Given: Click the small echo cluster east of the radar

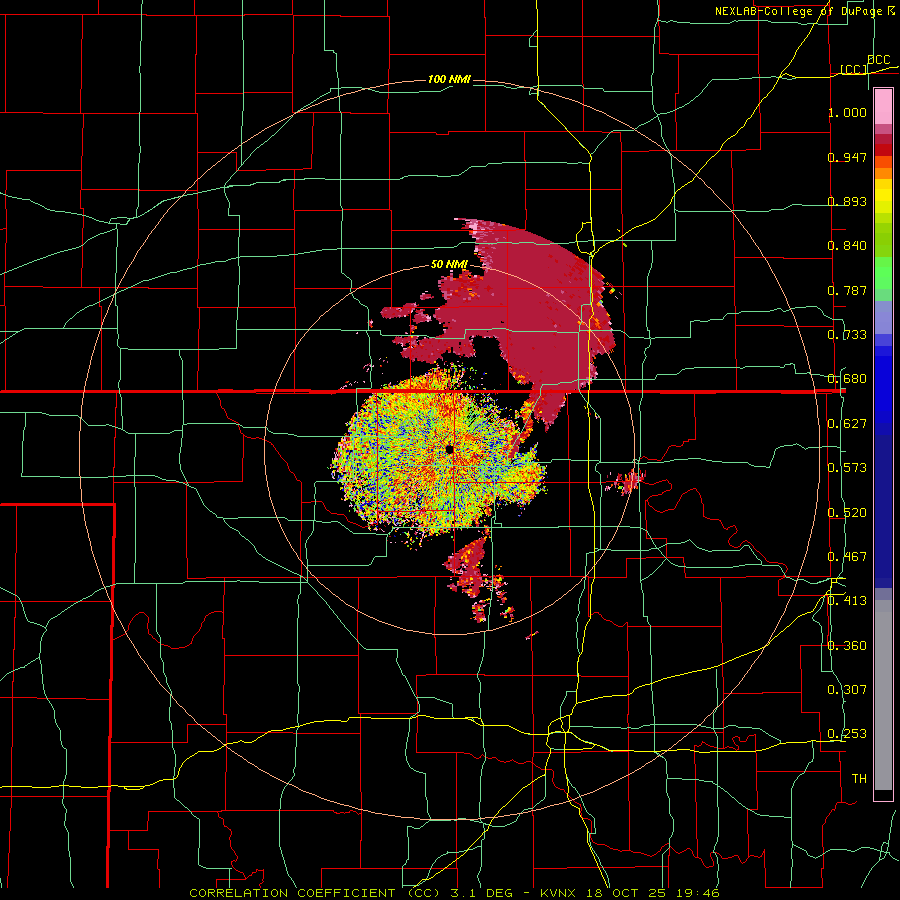Looking at the screenshot, I should point(627,481).
